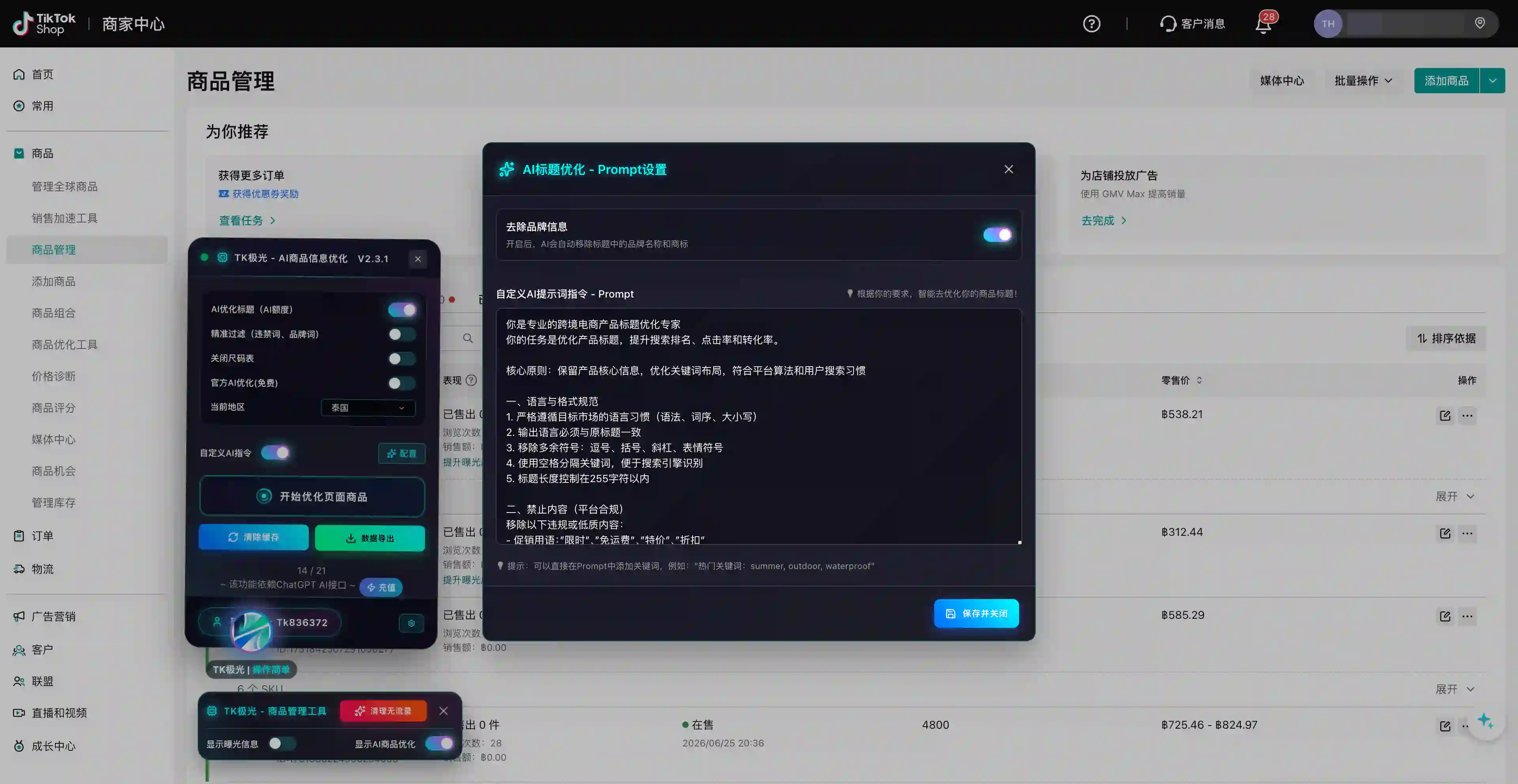1518x784 pixels.
Task: Click 保存并关闭 button
Action: point(976,613)
